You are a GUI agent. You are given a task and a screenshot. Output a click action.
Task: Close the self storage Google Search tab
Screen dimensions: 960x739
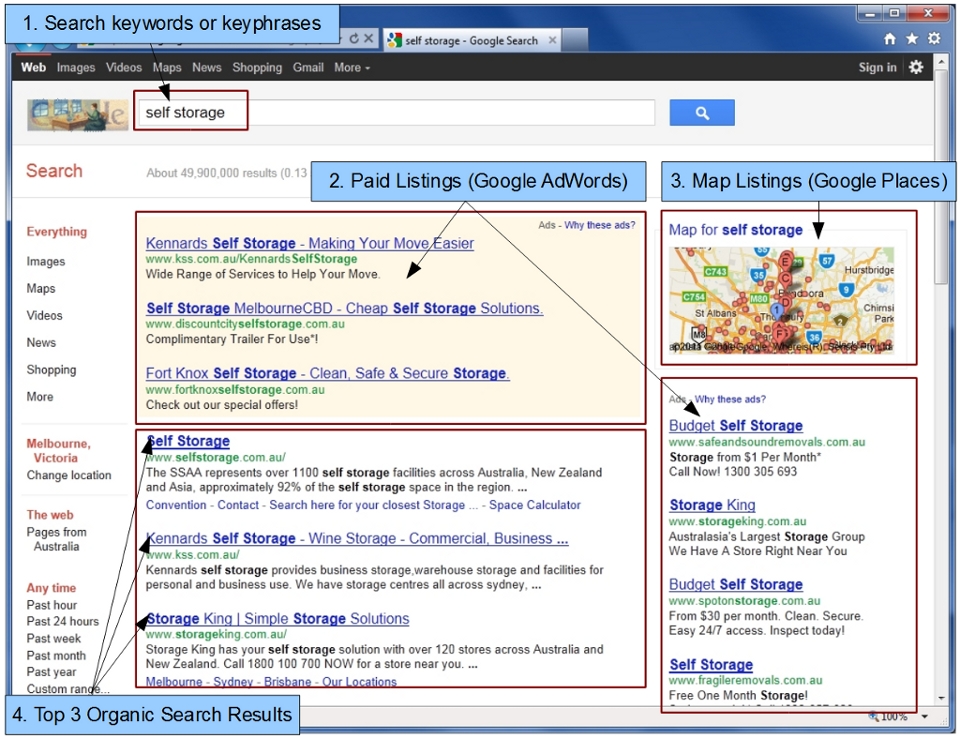point(552,41)
